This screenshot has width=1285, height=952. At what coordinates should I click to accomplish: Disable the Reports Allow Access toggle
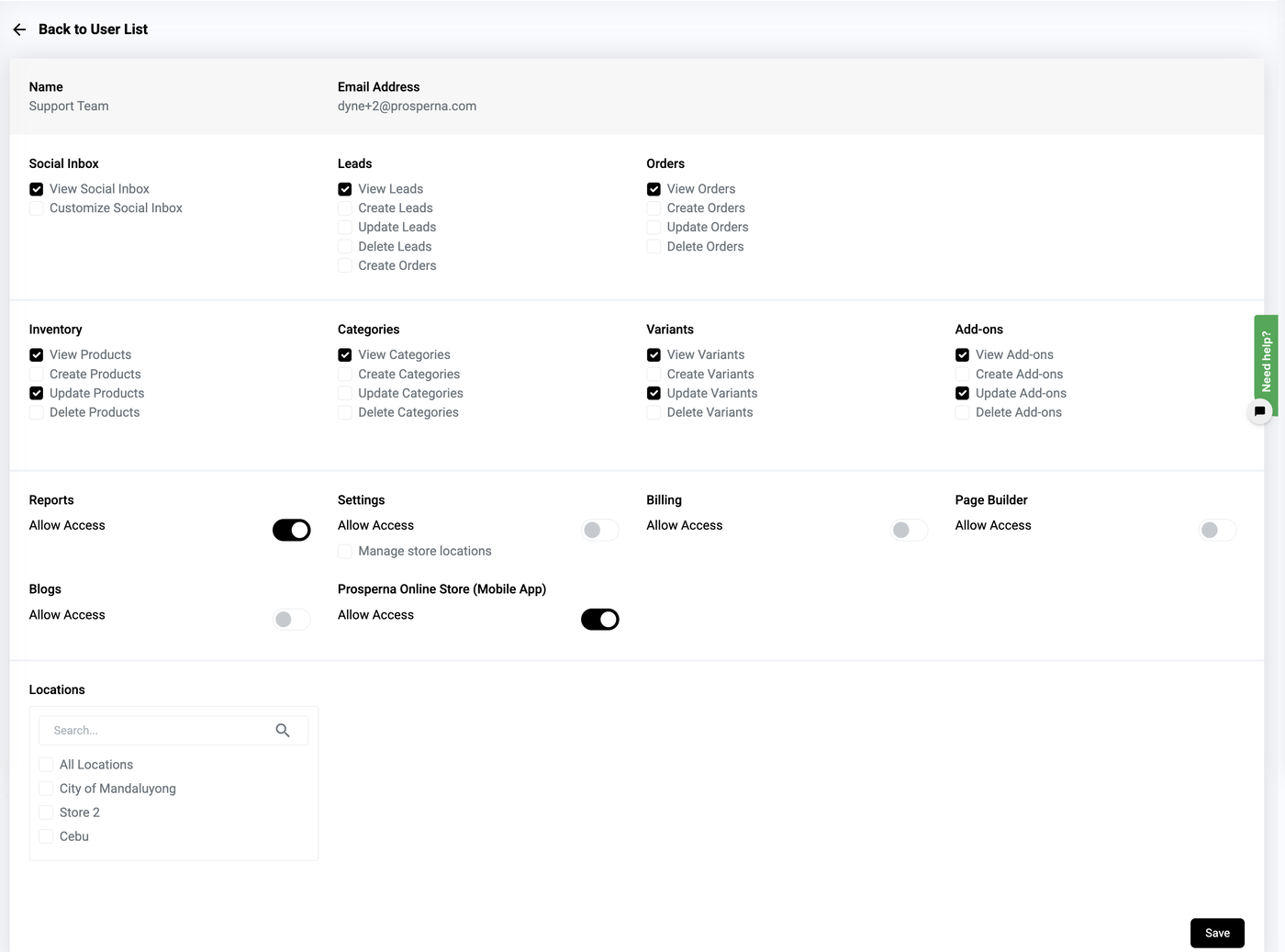point(292,530)
